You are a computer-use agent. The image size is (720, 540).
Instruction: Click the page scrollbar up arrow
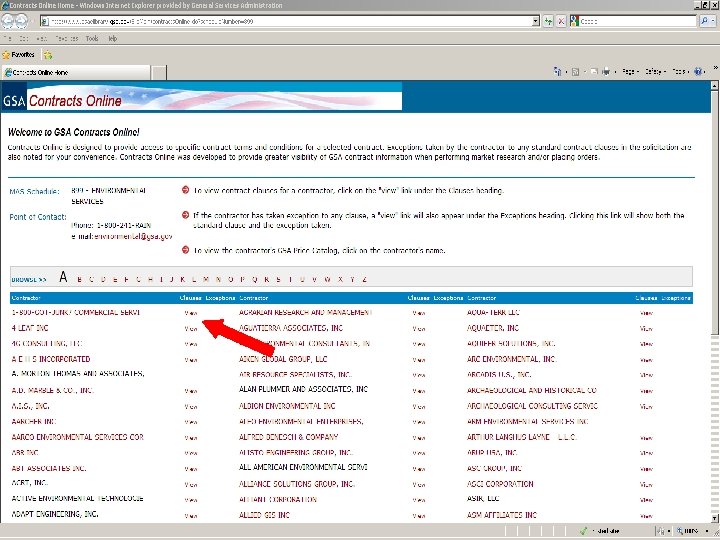tap(714, 86)
